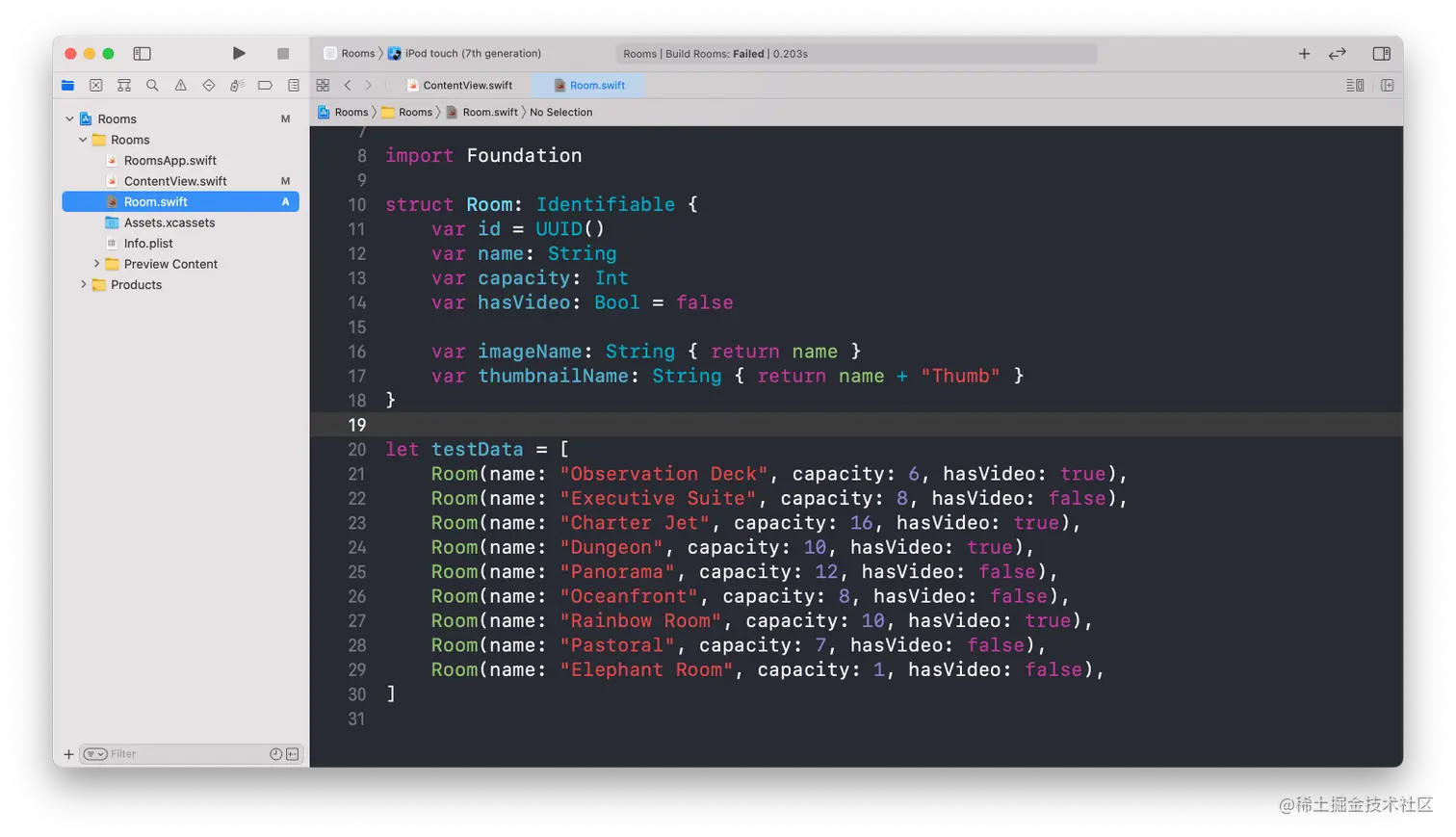Viewport: 1456px width, 837px height.
Task: Click line number 19 in gutter
Action: point(357,425)
